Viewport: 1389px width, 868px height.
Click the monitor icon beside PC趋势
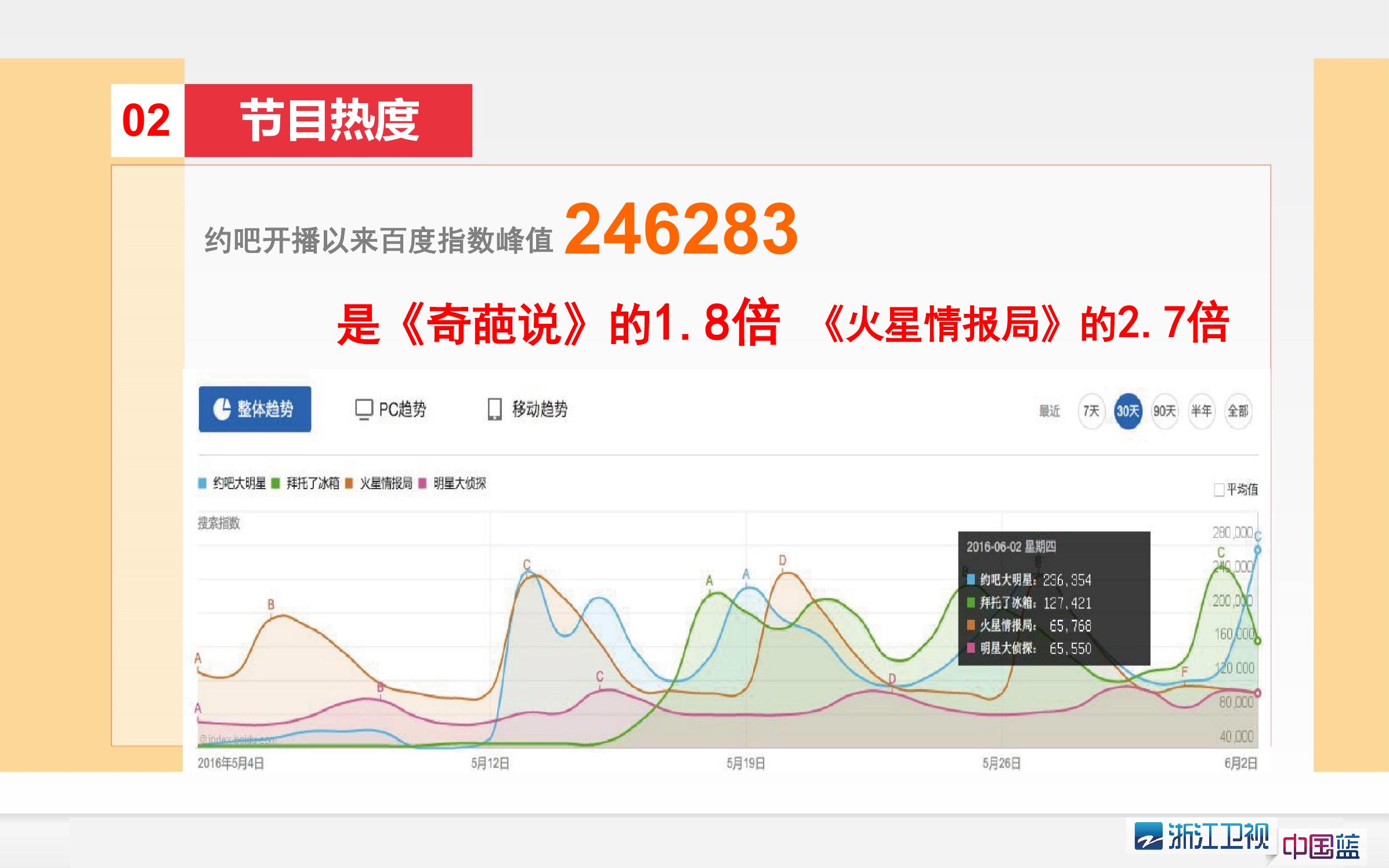[364, 410]
